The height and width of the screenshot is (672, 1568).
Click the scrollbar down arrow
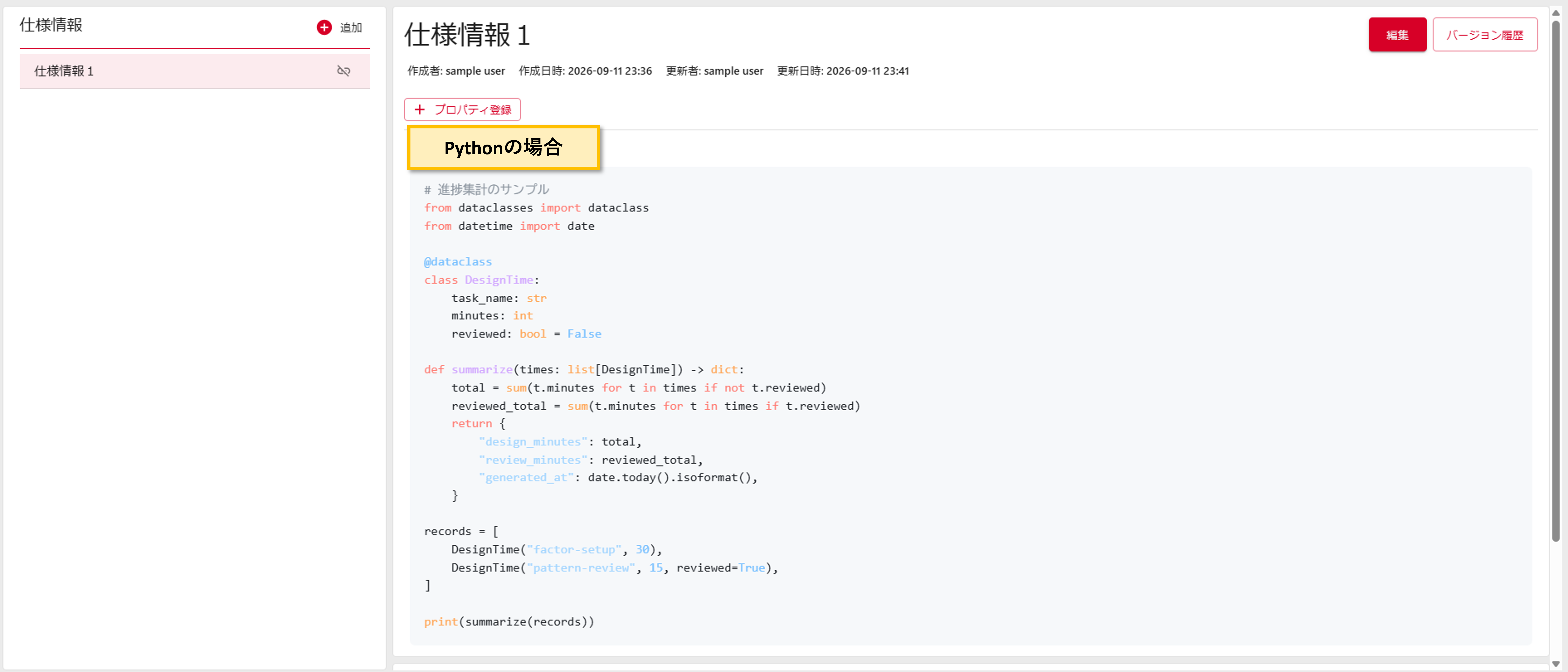1556,664
